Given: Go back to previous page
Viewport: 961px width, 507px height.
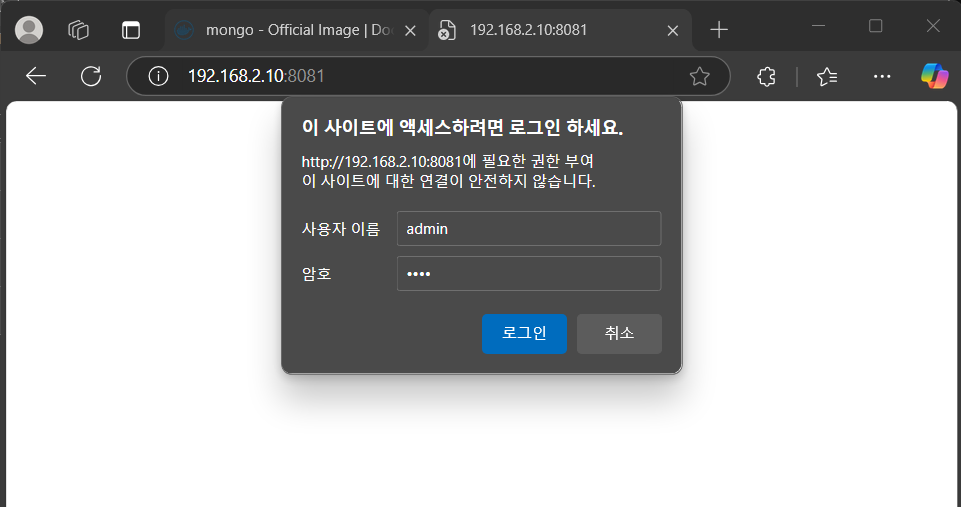Looking at the screenshot, I should coord(36,76).
